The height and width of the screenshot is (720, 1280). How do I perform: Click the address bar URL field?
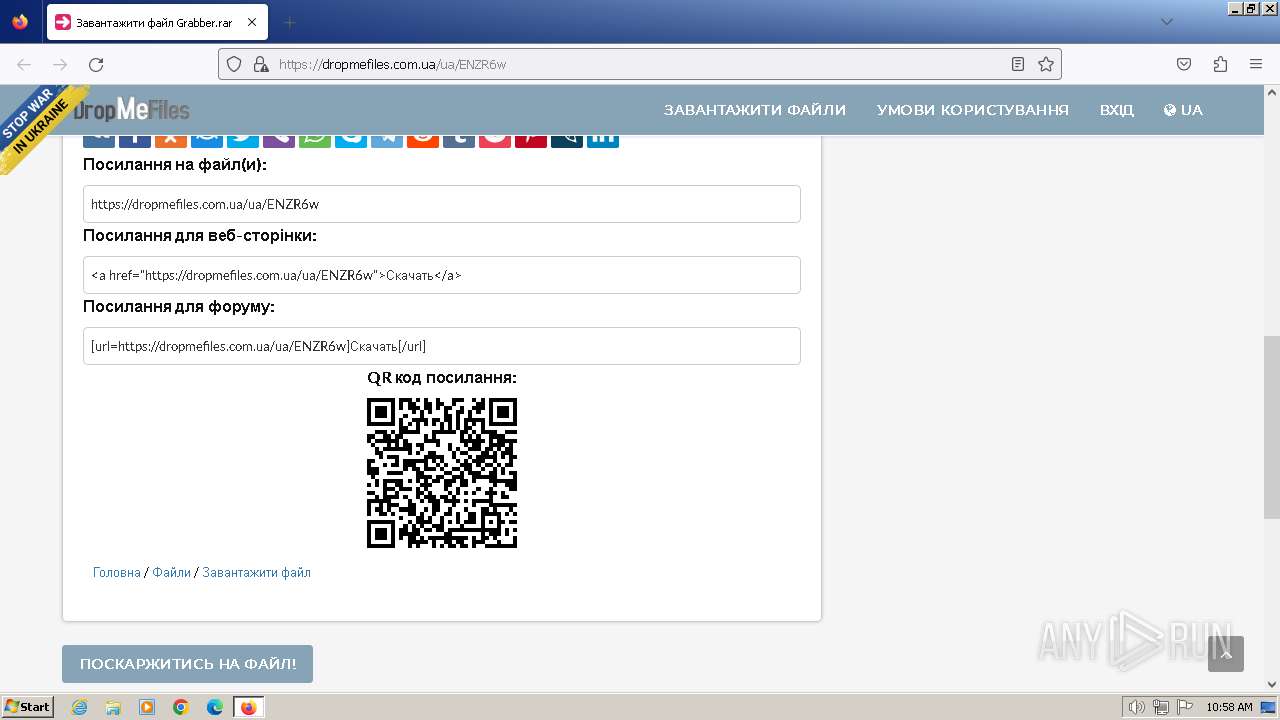click(x=640, y=64)
